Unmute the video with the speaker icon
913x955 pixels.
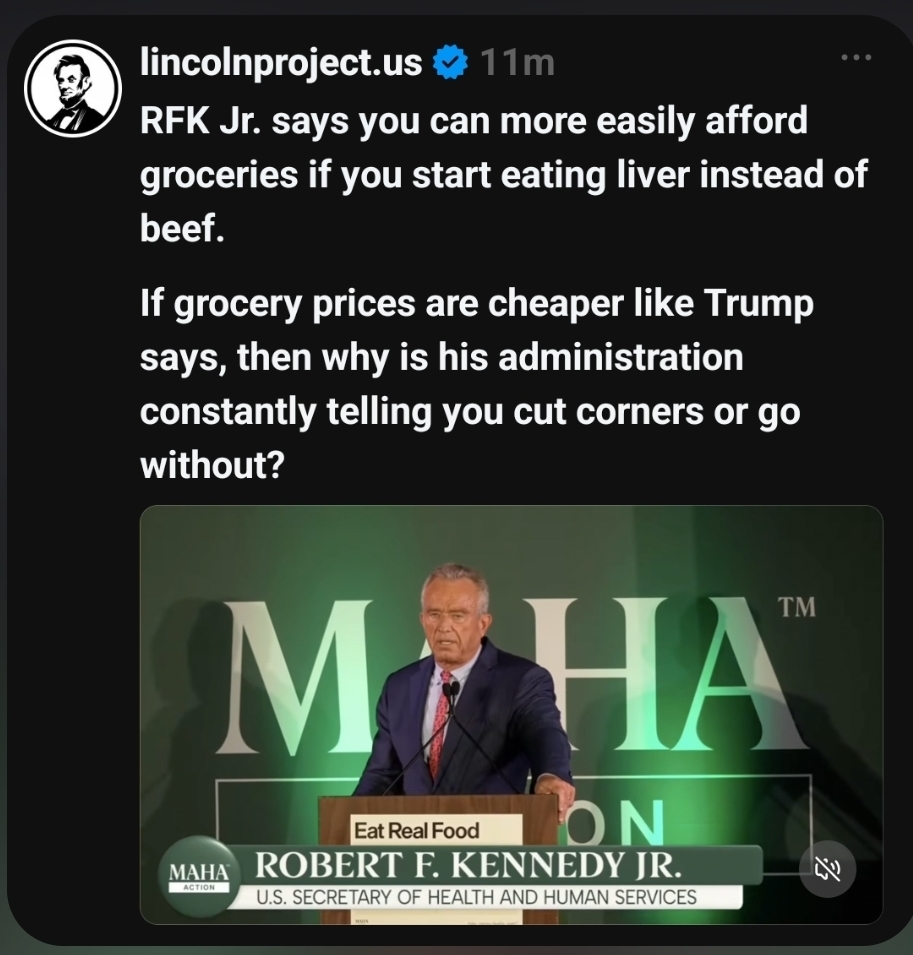[x=828, y=868]
